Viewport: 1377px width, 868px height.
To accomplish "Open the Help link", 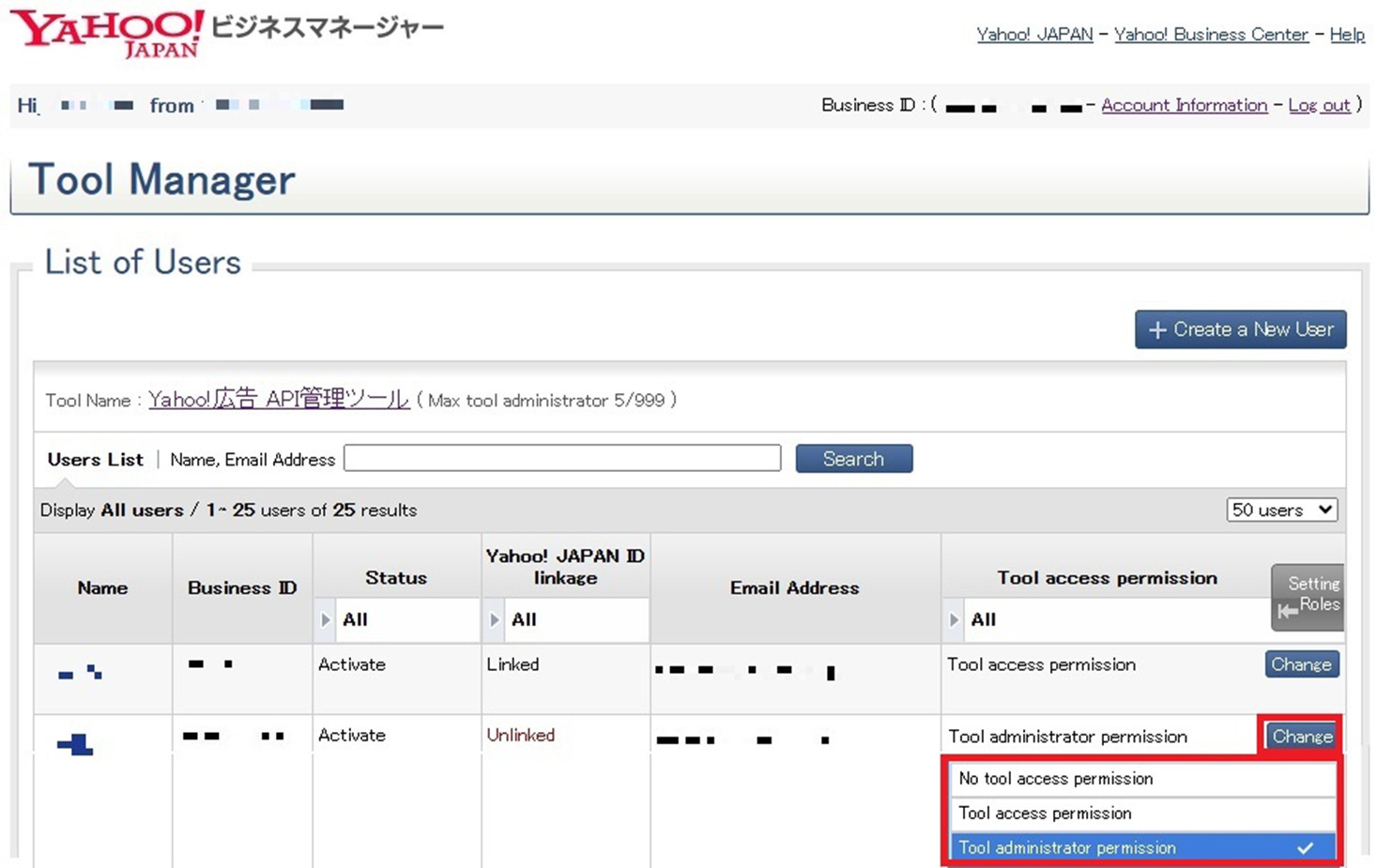I will tap(1347, 35).
